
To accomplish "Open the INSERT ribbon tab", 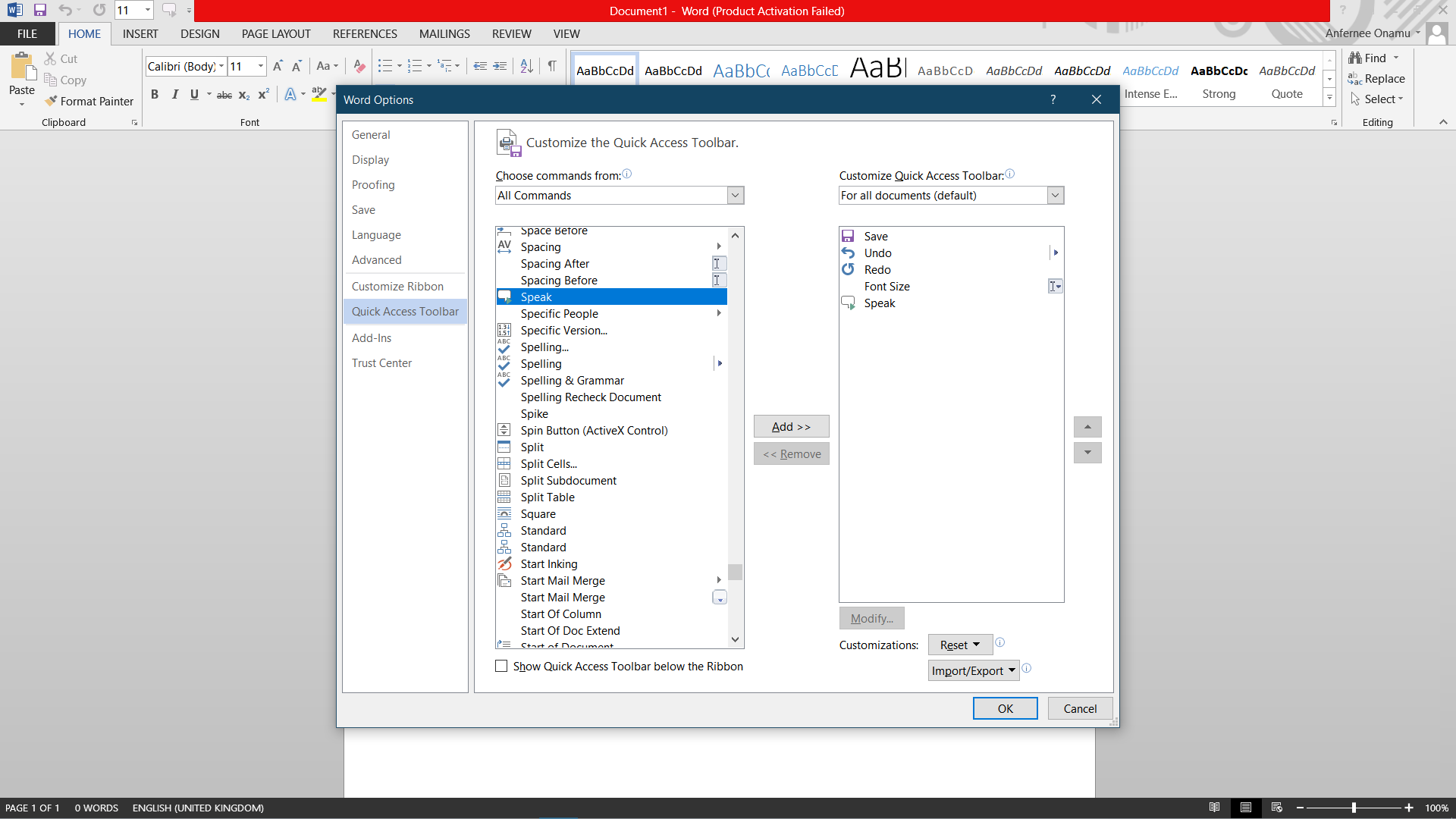I will pos(140,33).
